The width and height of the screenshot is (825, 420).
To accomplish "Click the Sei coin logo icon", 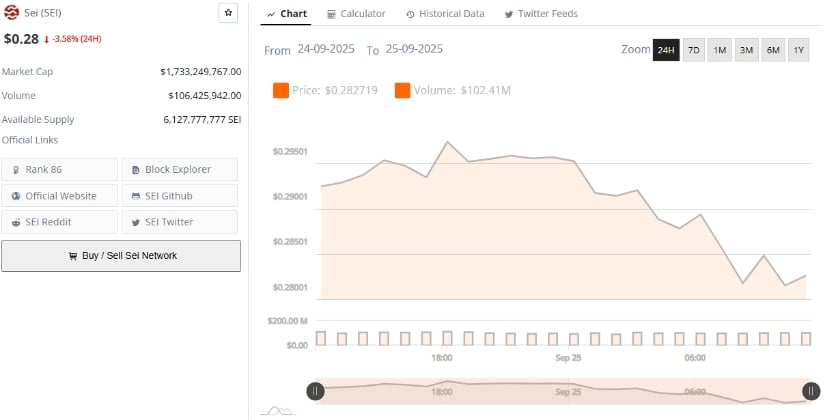I will 12,13.
